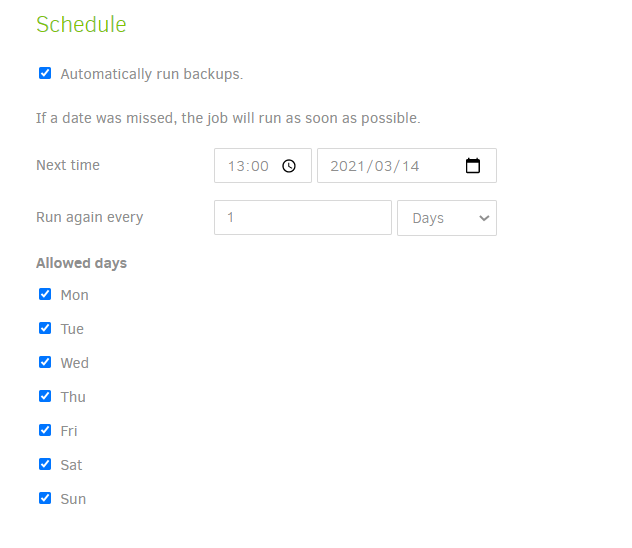
Task: Uncheck the Thu allowed day
Action: tap(45, 396)
